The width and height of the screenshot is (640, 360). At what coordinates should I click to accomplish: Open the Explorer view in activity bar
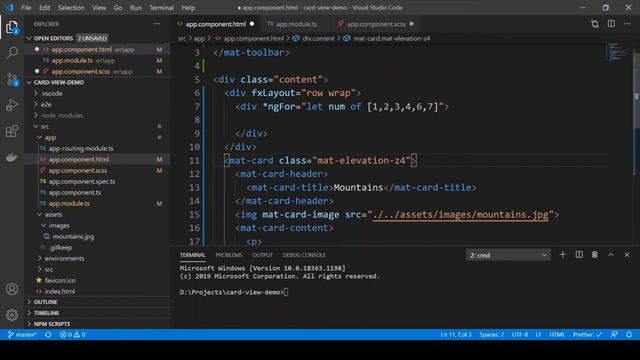coord(12,27)
